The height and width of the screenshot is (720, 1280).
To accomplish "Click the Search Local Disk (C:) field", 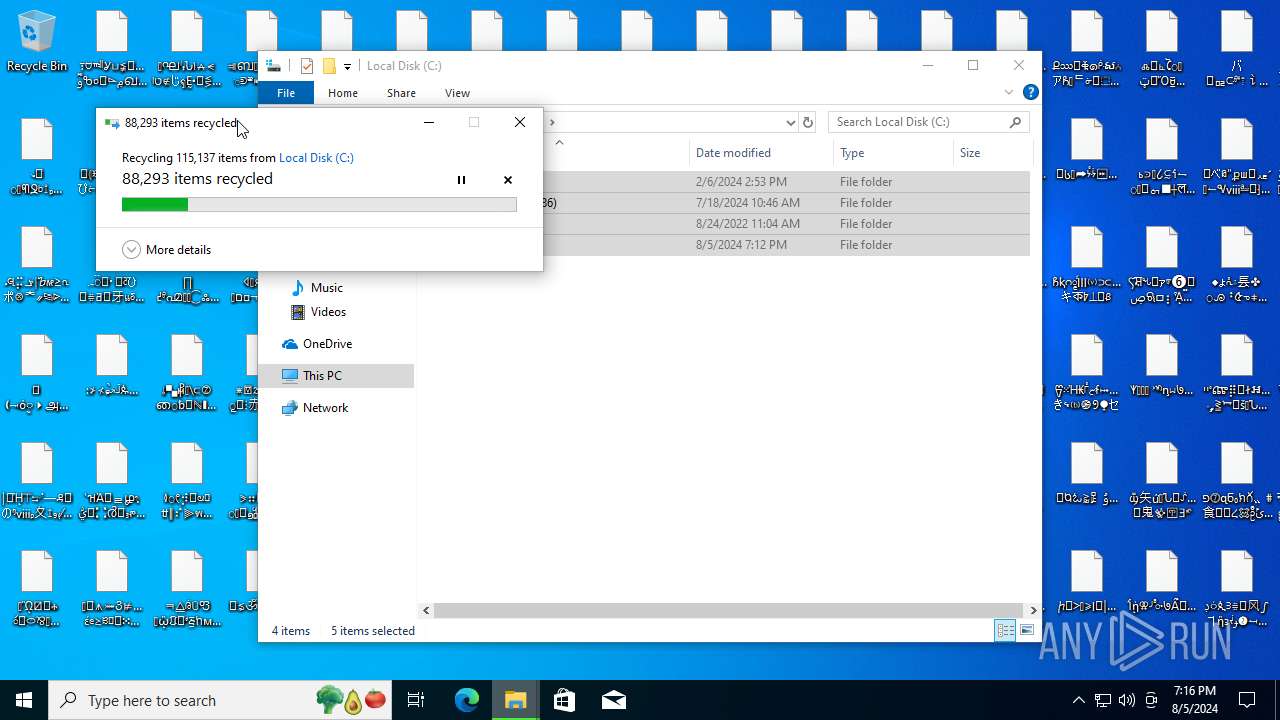I will pyautogui.click(x=928, y=122).
